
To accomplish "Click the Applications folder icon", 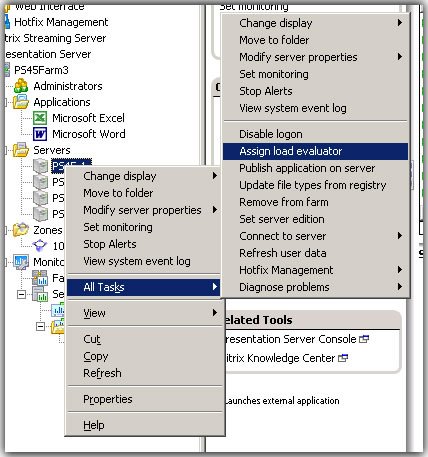I will (x=21, y=102).
